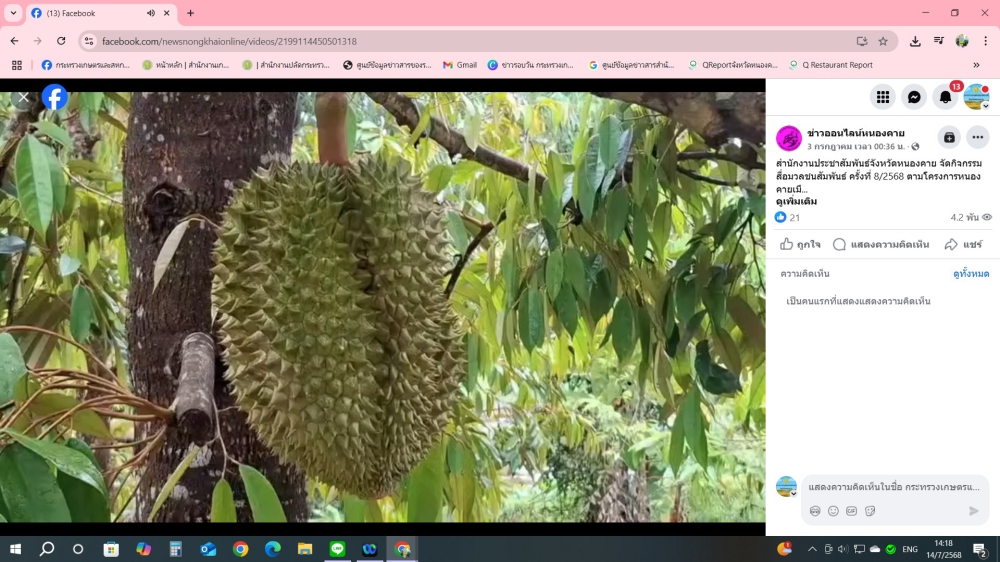
Task: Open the tab search dropdown arrow
Action: pos(13,13)
